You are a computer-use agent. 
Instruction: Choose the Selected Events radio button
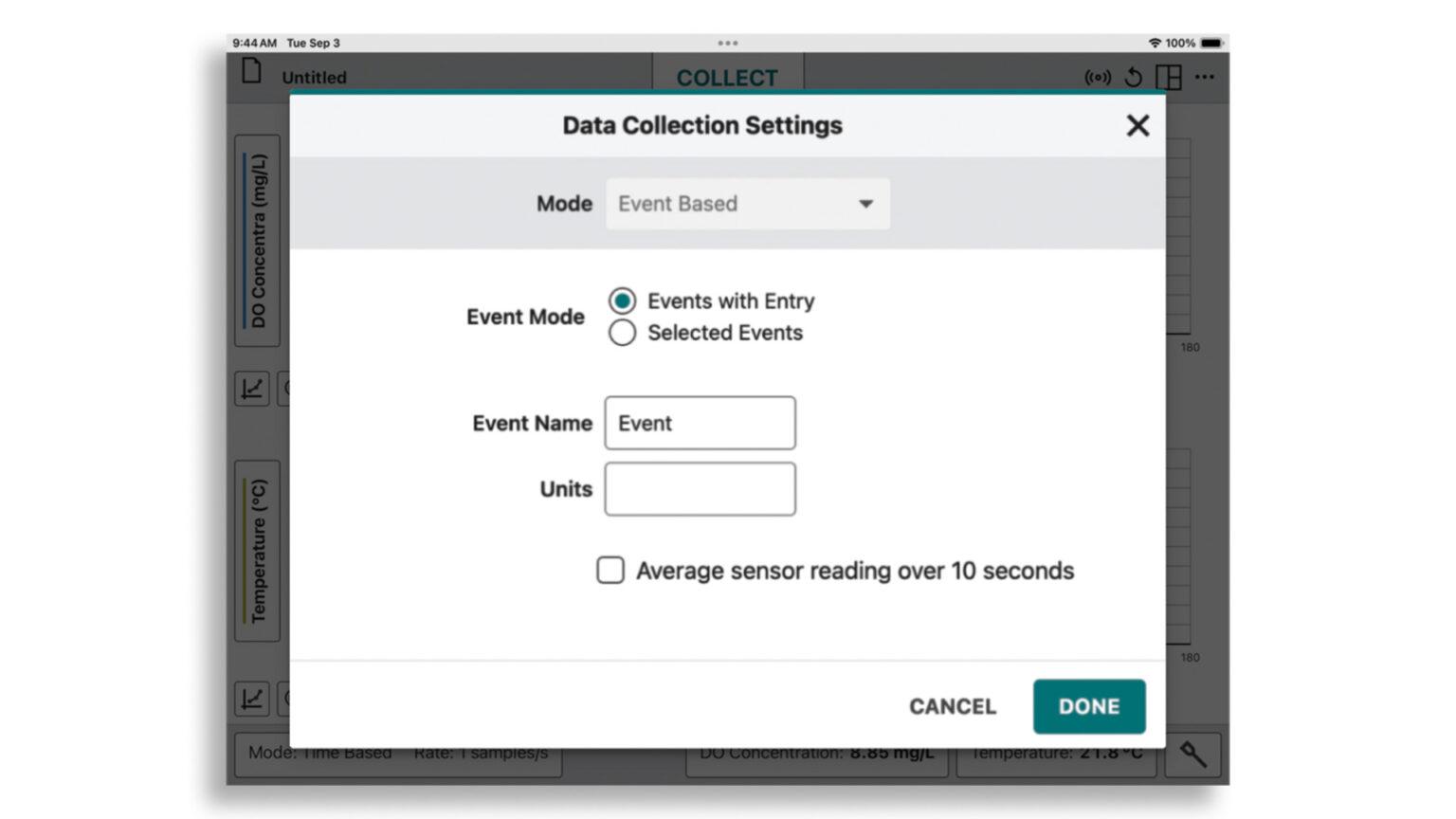point(623,333)
